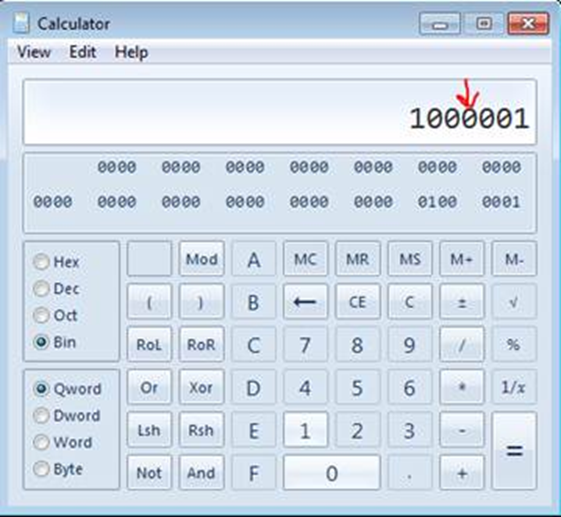Click the number 2 key
Screen dimensions: 561x517
357,430
